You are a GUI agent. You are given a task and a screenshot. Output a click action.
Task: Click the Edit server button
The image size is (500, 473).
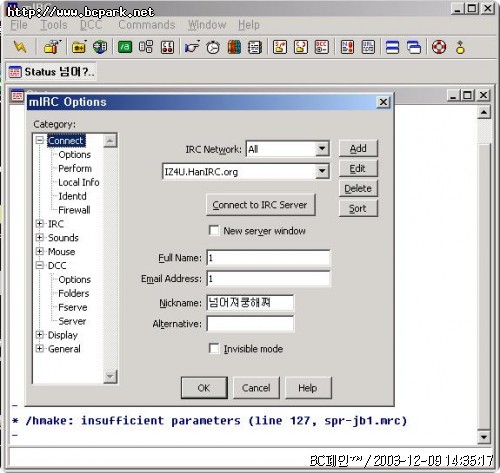[358, 168]
